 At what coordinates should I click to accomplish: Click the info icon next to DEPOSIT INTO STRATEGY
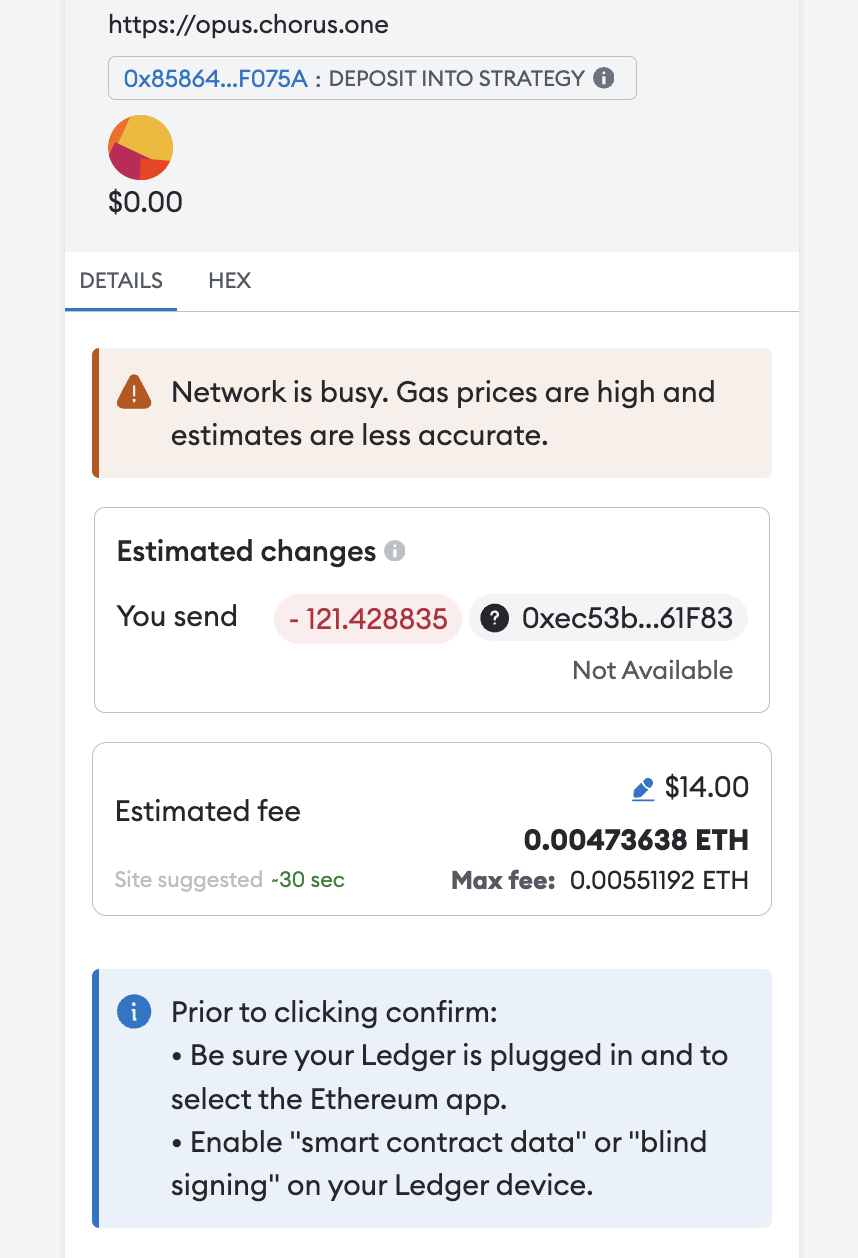pyautogui.click(x=604, y=78)
